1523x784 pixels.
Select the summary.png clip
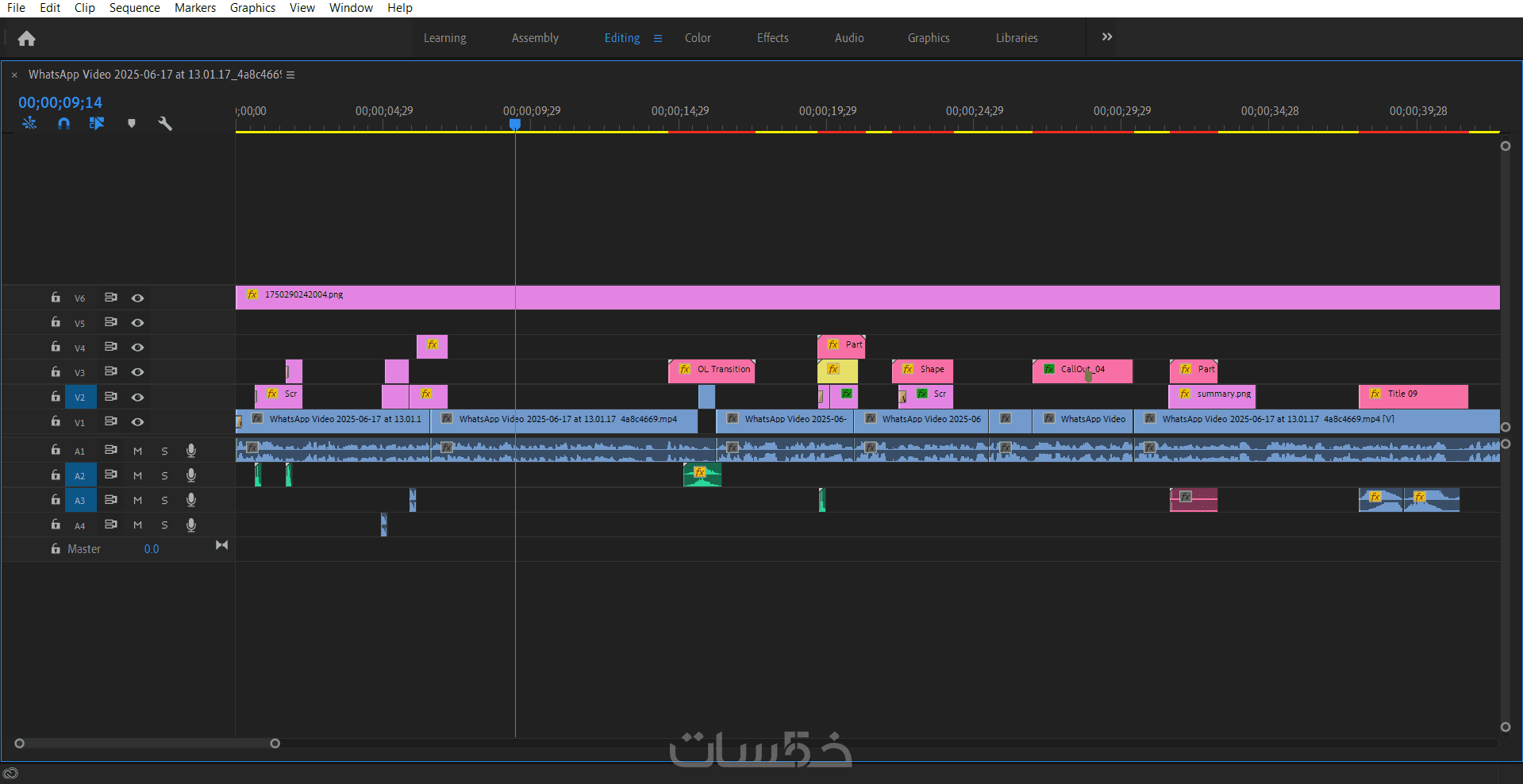click(1212, 396)
